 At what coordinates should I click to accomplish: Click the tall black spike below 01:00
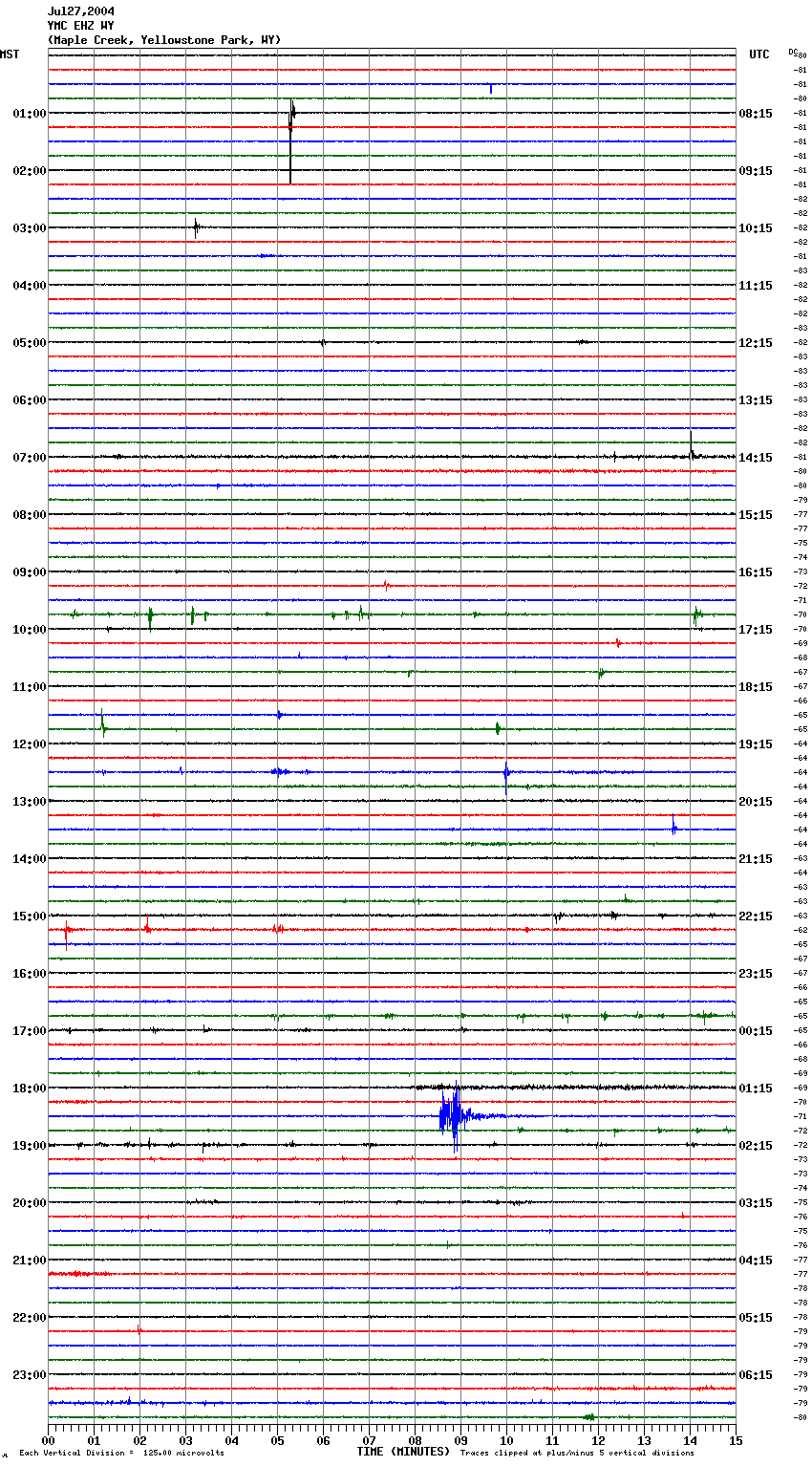291,140
